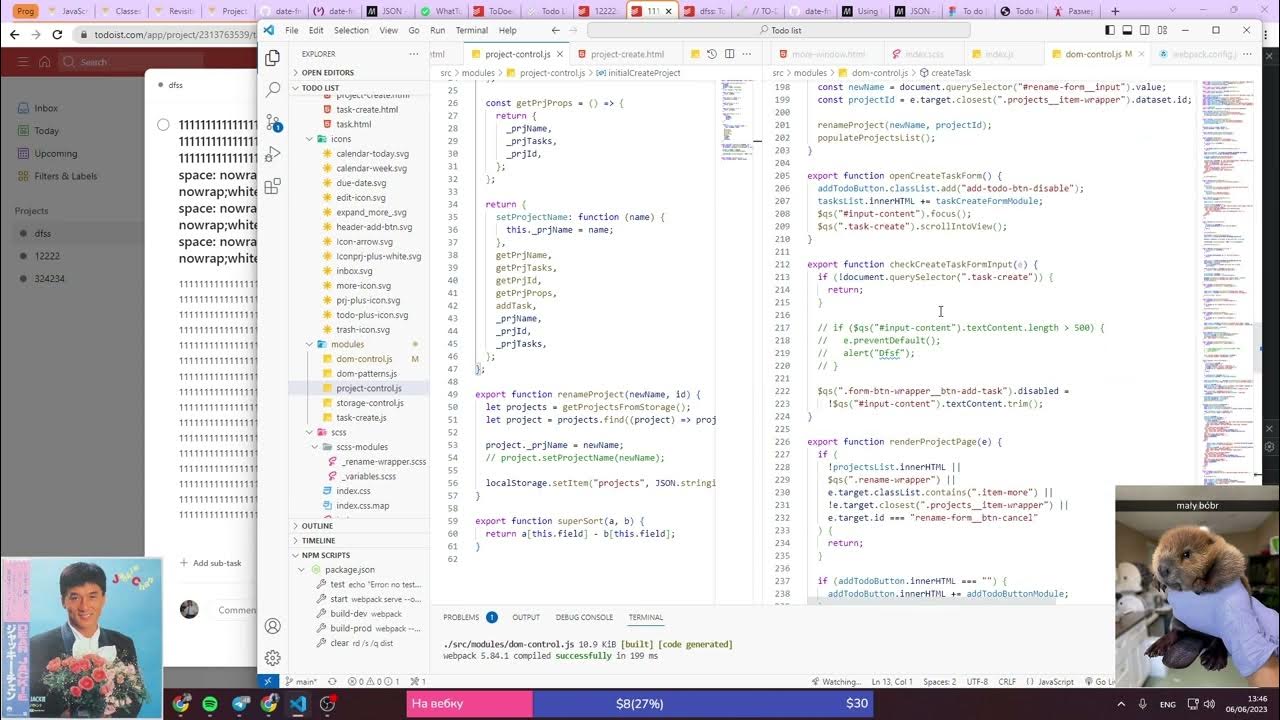The height and width of the screenshot is (720, 1280).
Task: Open the Extensions view
Action: tap(272, 187)
